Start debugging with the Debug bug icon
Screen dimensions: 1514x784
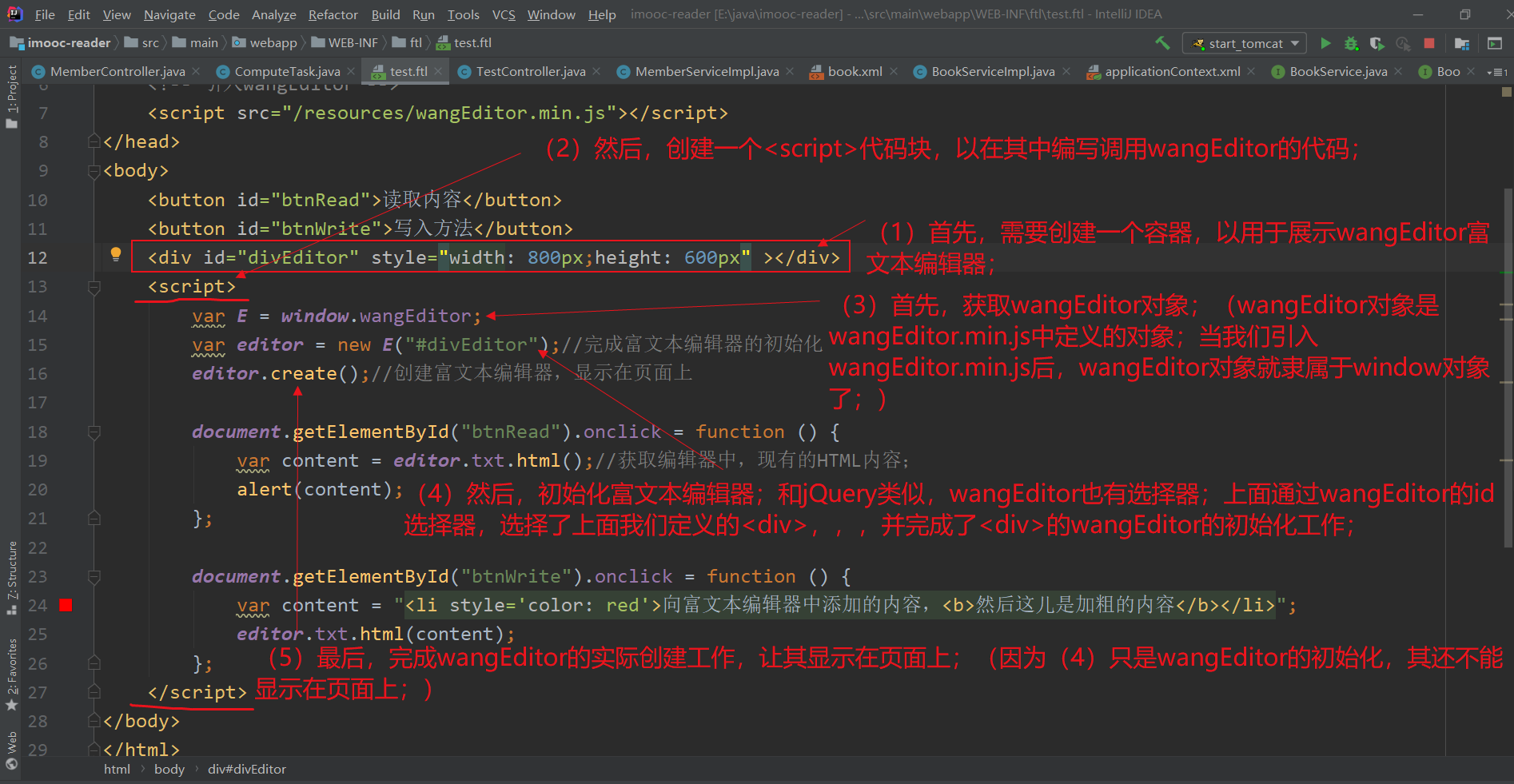[x=1351, y=43]
